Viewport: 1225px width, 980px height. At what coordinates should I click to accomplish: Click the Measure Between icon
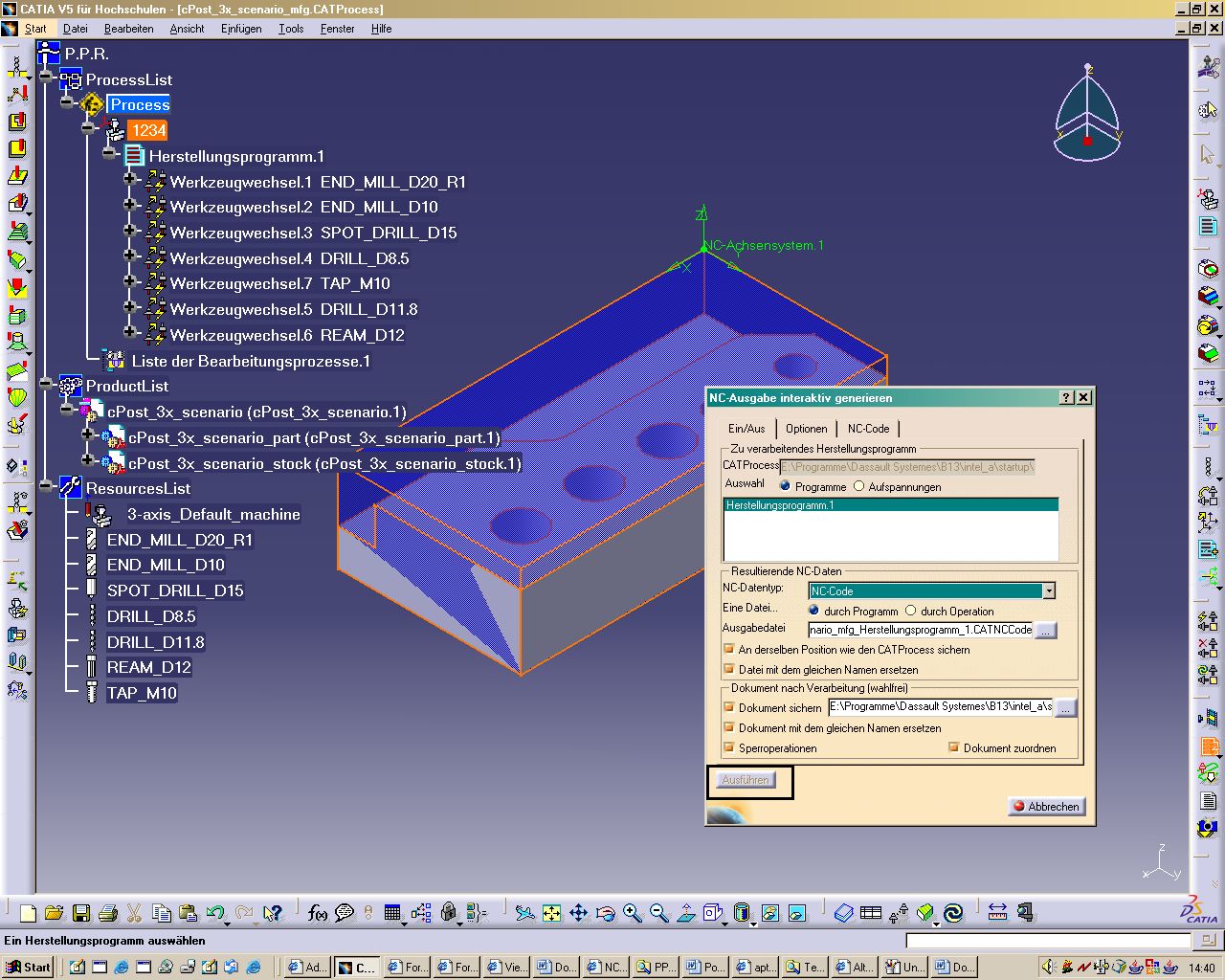(x=998, y=913)
